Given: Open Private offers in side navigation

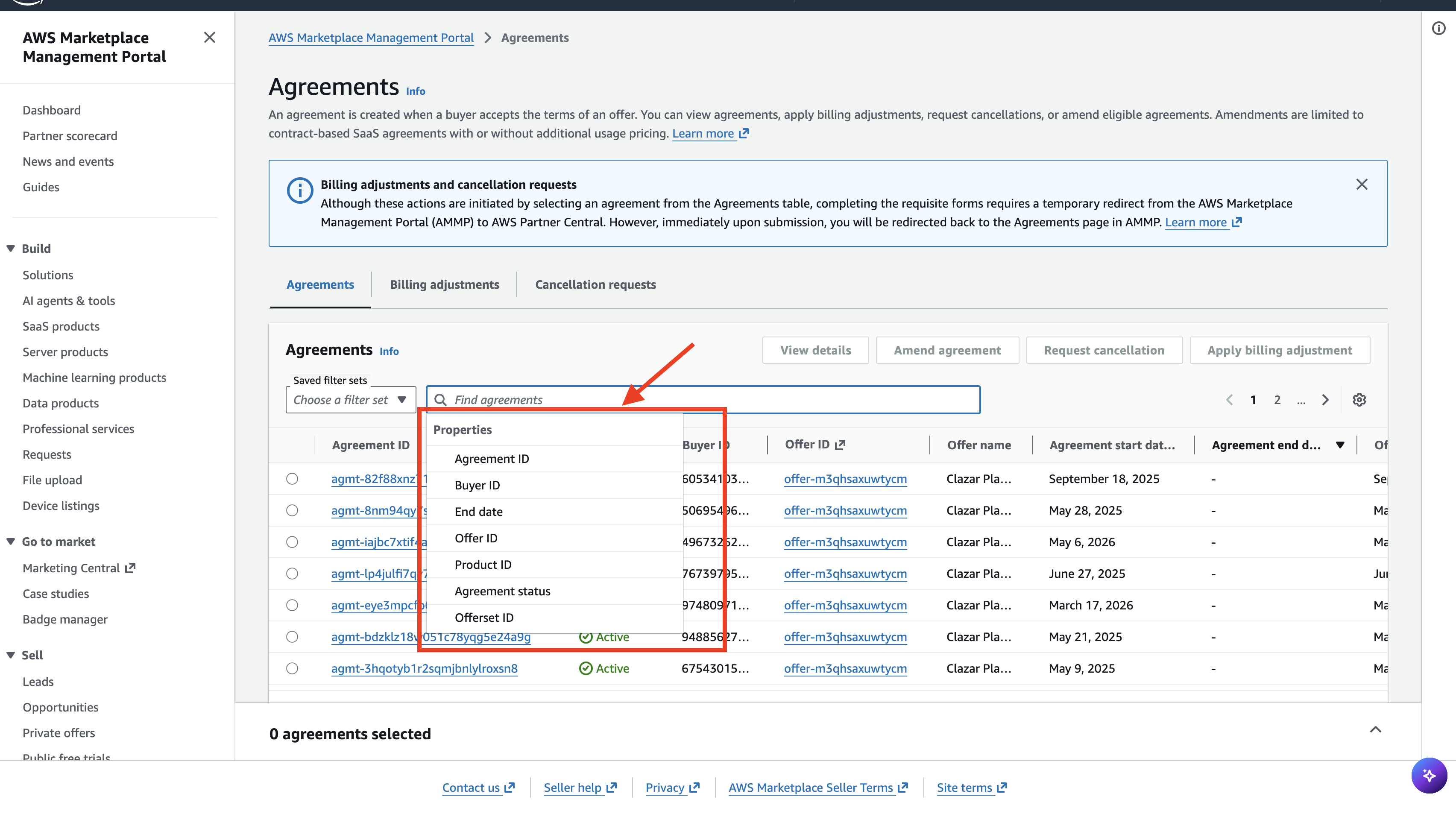Looking at the screenshot, I should 59,732.
